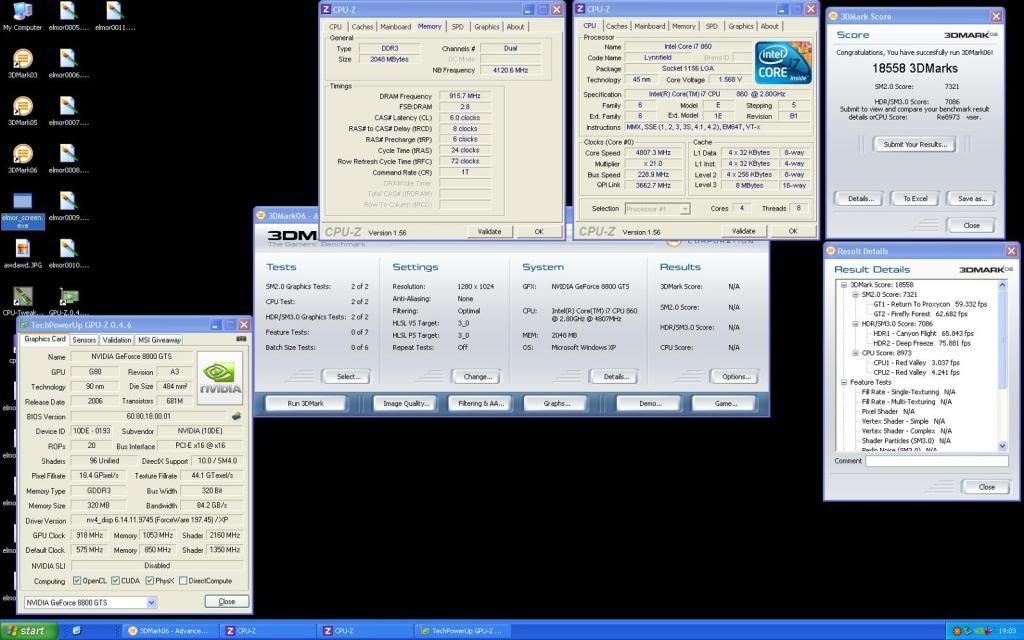Click the Comment input field
The image size is (1024, 640).
pyautogui.click(x=936, y=461)
